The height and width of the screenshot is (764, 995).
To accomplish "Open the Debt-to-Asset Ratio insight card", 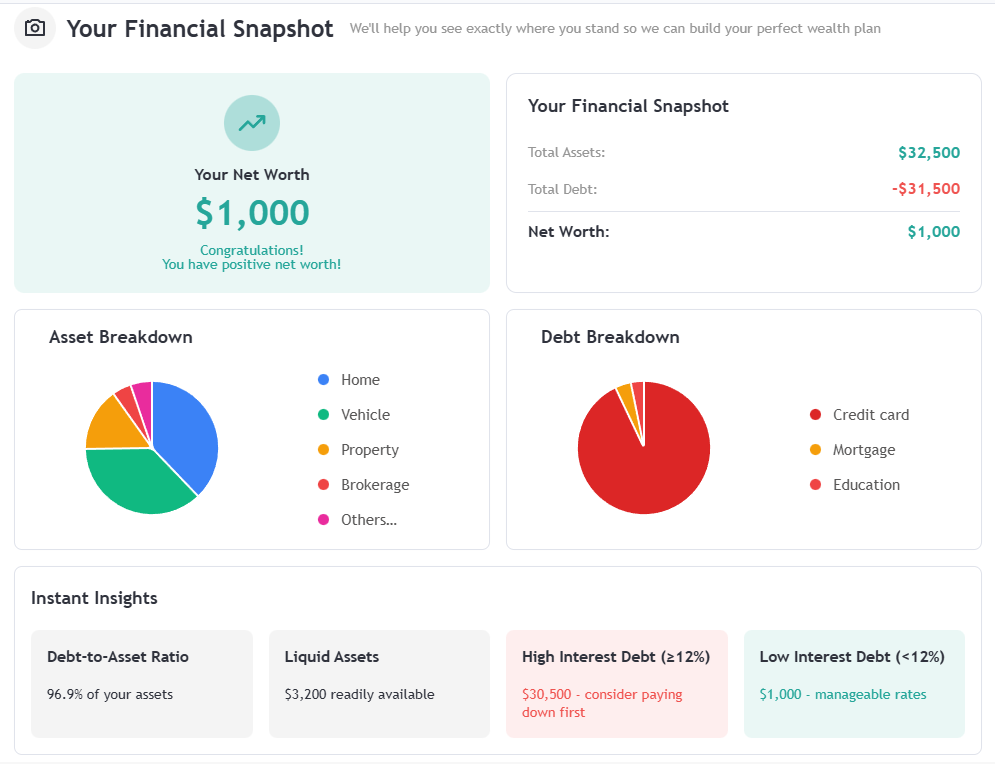I will point(141,684).
